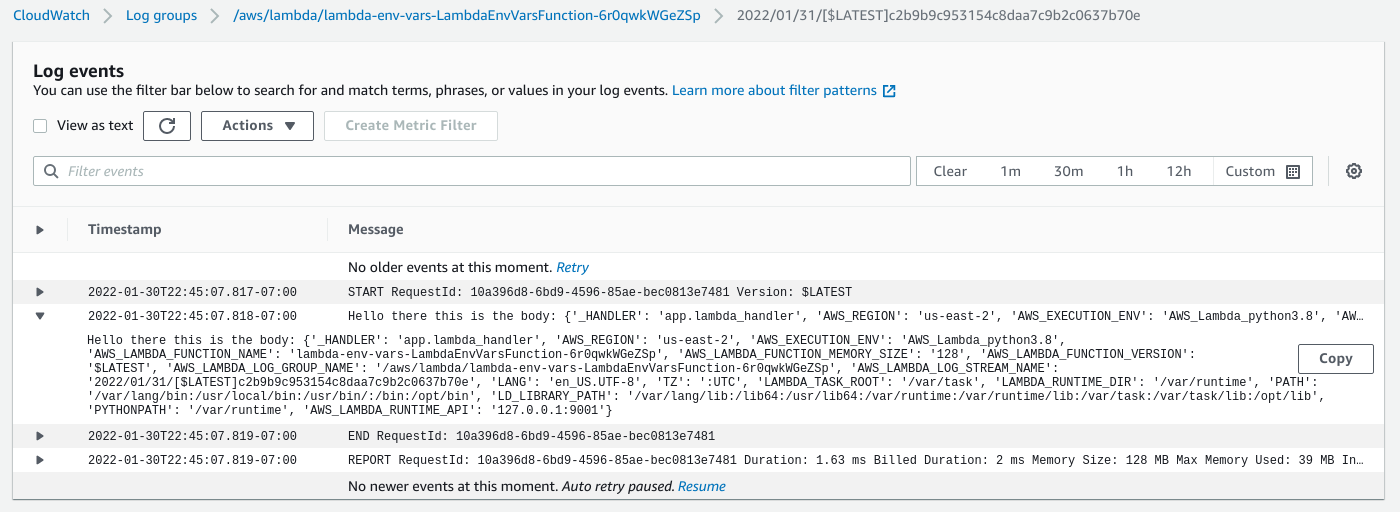This screenshot has width=1400, height=512.
Task: Select the 1h time range filter
Action: coord(1125,171)
